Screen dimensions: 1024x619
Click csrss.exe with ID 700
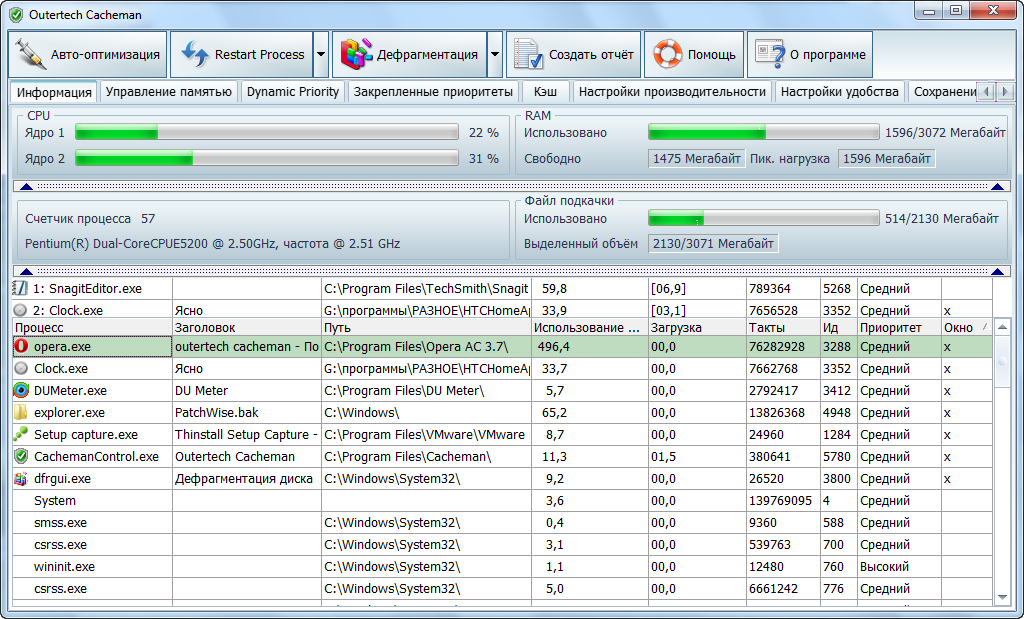click(503, 545)
